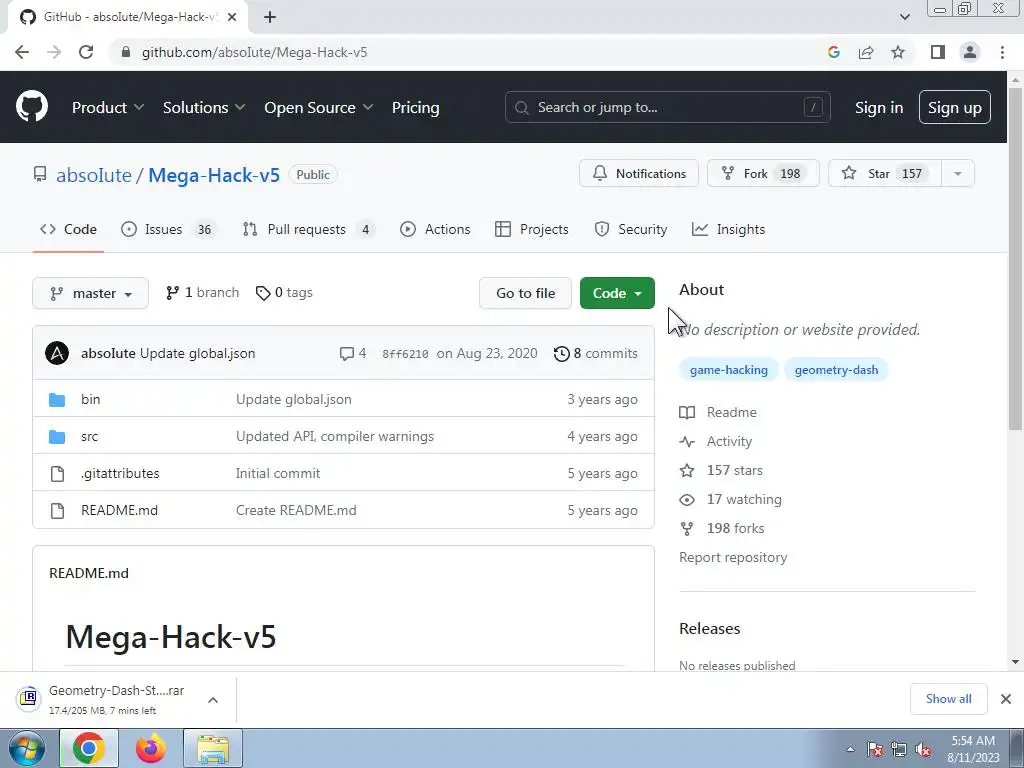Click the Notifications bell button
Image resolution: width=1024 pixels, height=768 pixels.
coord(639,173)
